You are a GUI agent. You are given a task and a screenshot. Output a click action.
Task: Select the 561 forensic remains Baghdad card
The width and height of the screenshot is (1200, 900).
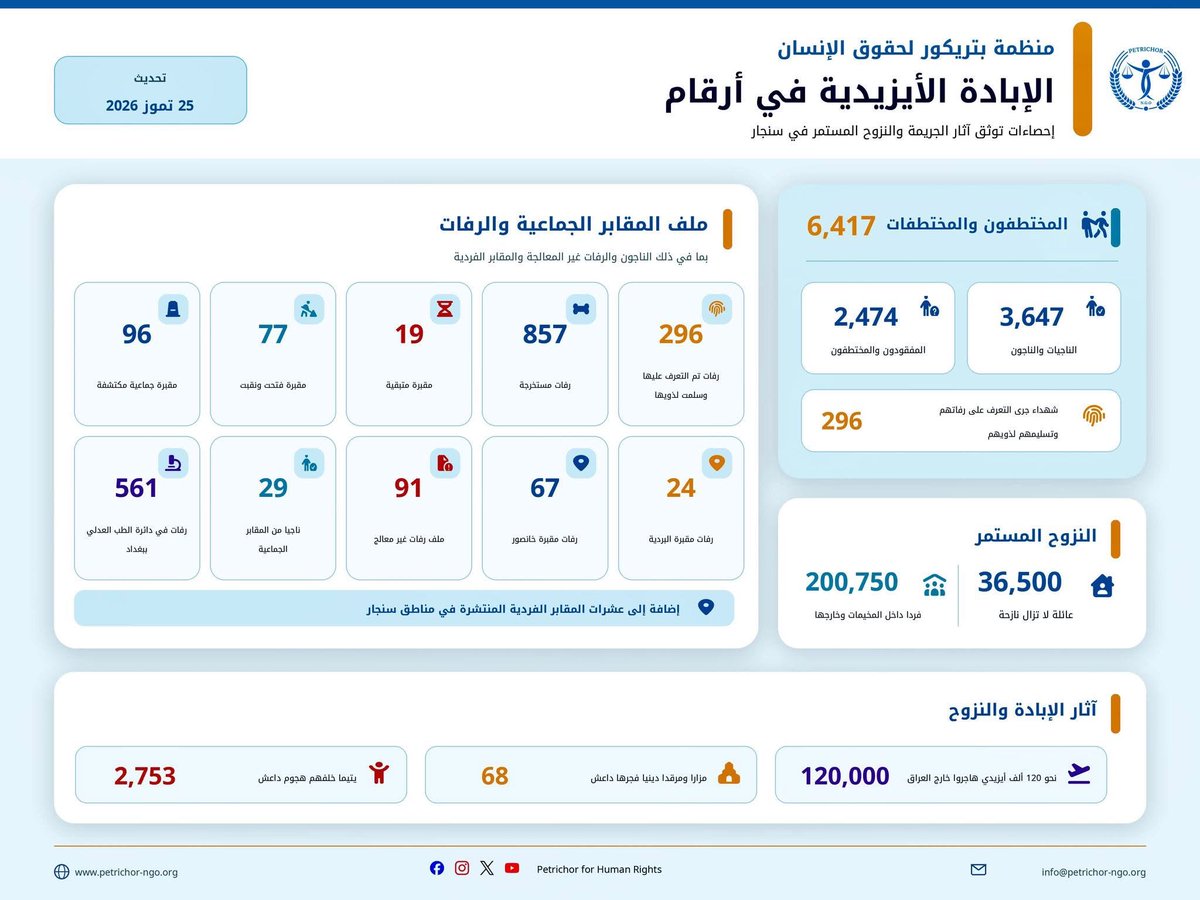click(137, 508)
